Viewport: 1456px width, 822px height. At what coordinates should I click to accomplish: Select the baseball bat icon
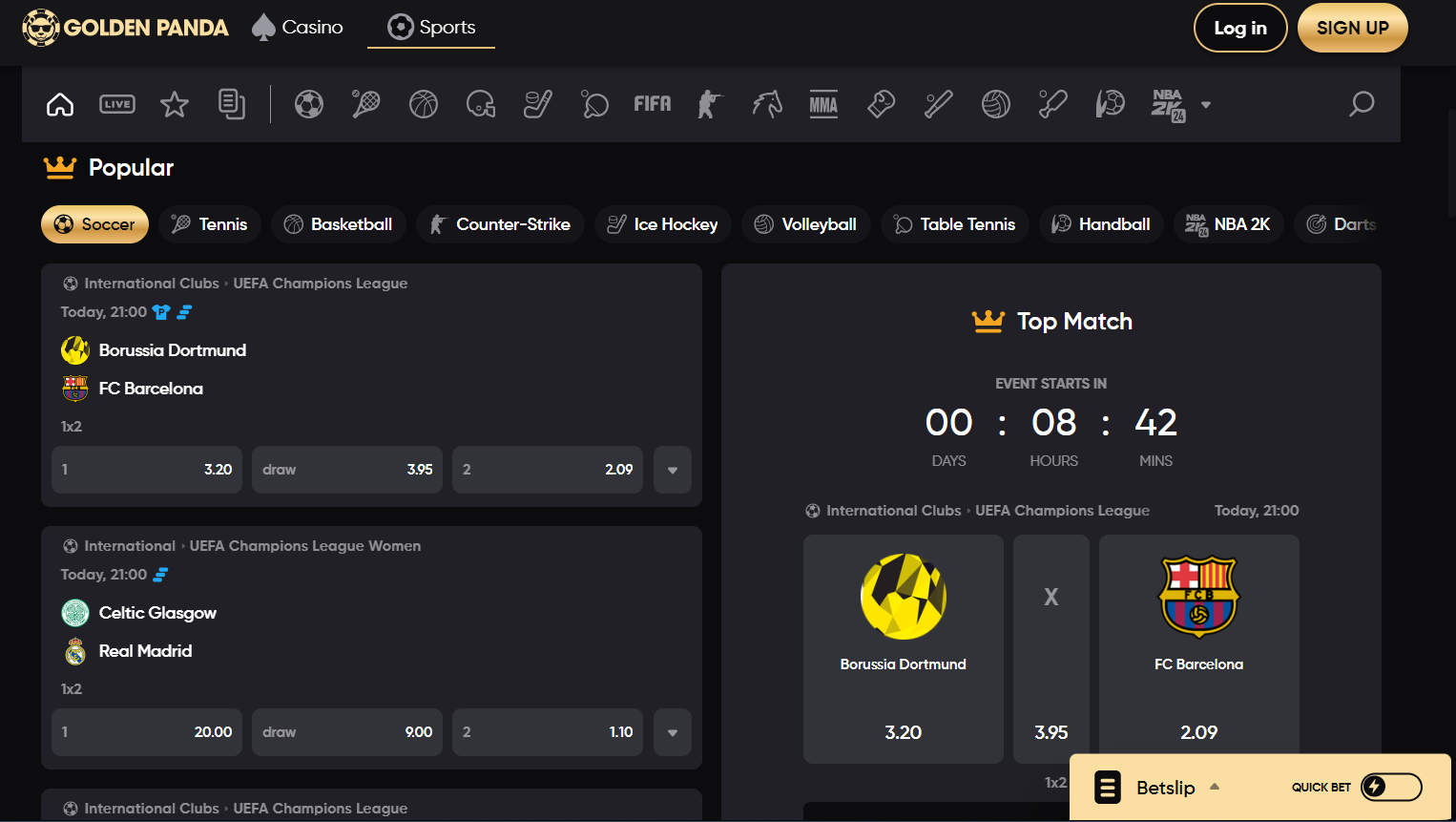pos(939,104)
